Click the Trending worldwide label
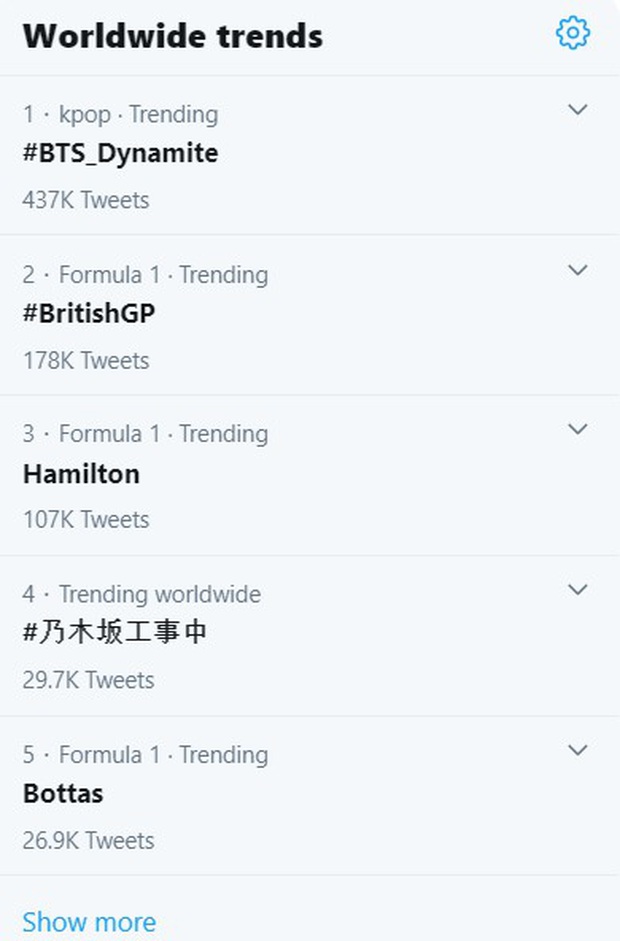This screenshot has width=620, height=941. pos(160,594)
